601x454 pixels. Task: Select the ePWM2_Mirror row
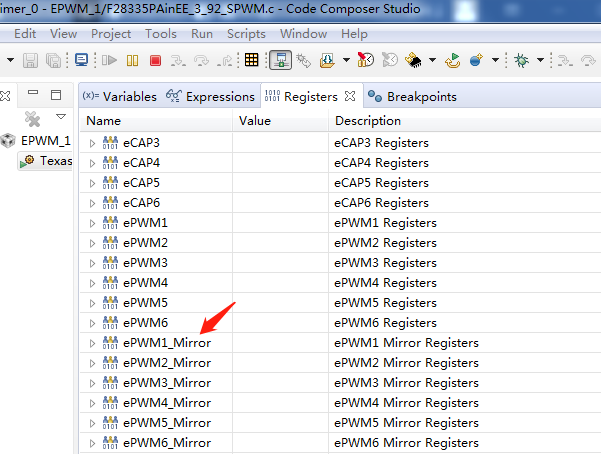(x=340, y=363)
